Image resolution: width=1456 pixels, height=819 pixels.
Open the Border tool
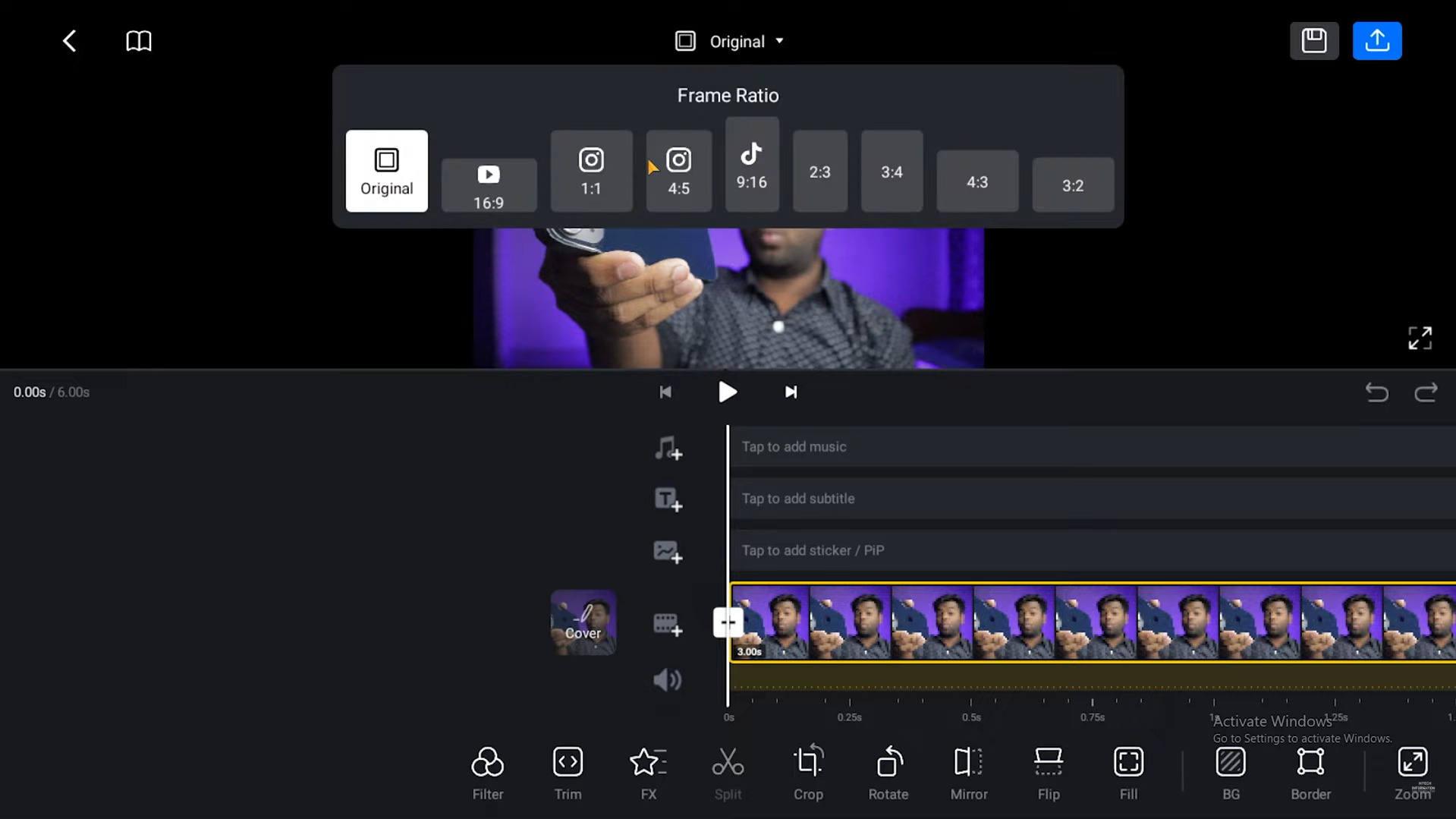click(1310, 770)
